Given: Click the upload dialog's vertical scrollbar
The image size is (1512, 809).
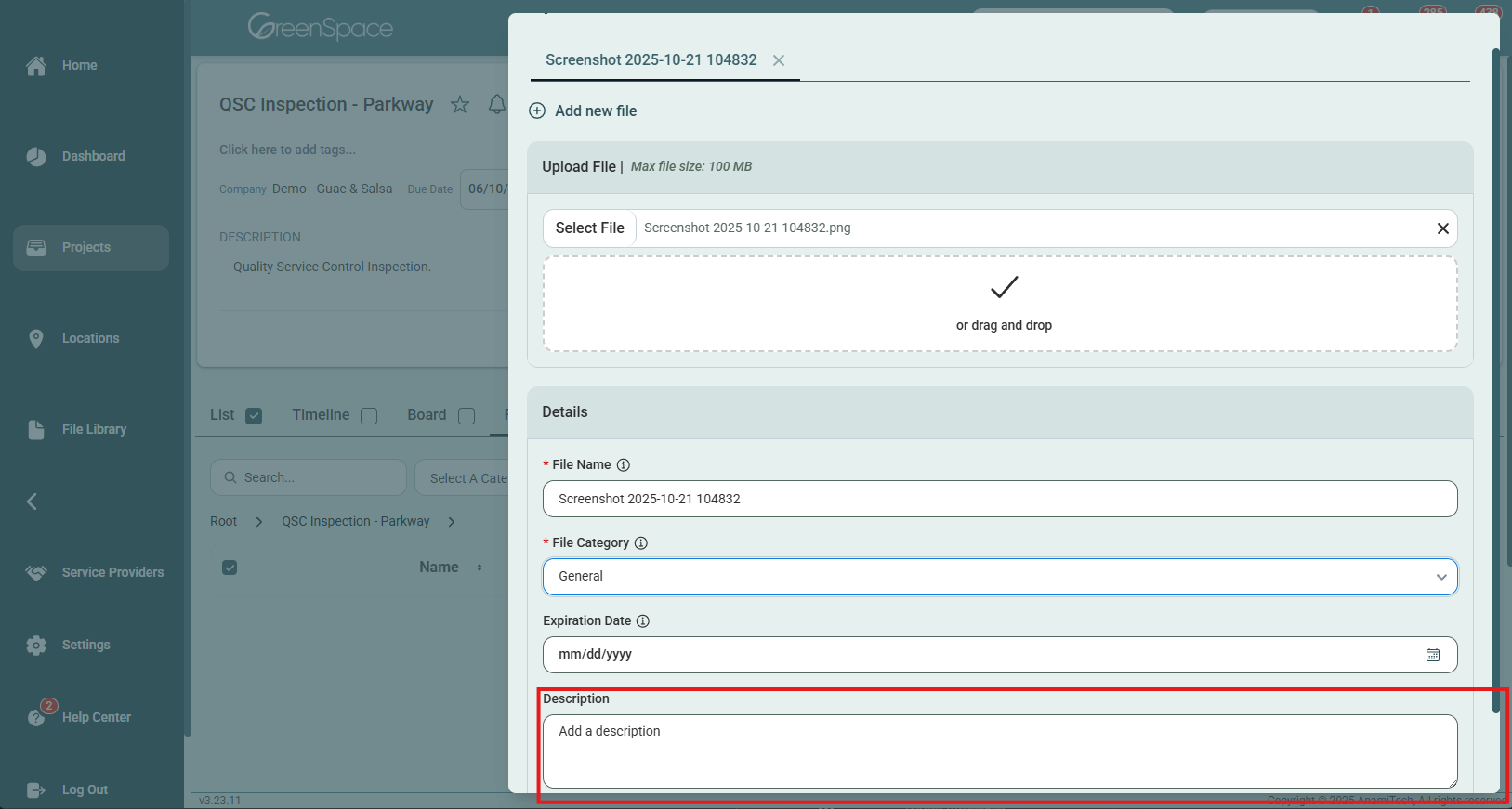Looking at the screenshot, I should (x=1496, y=381).
